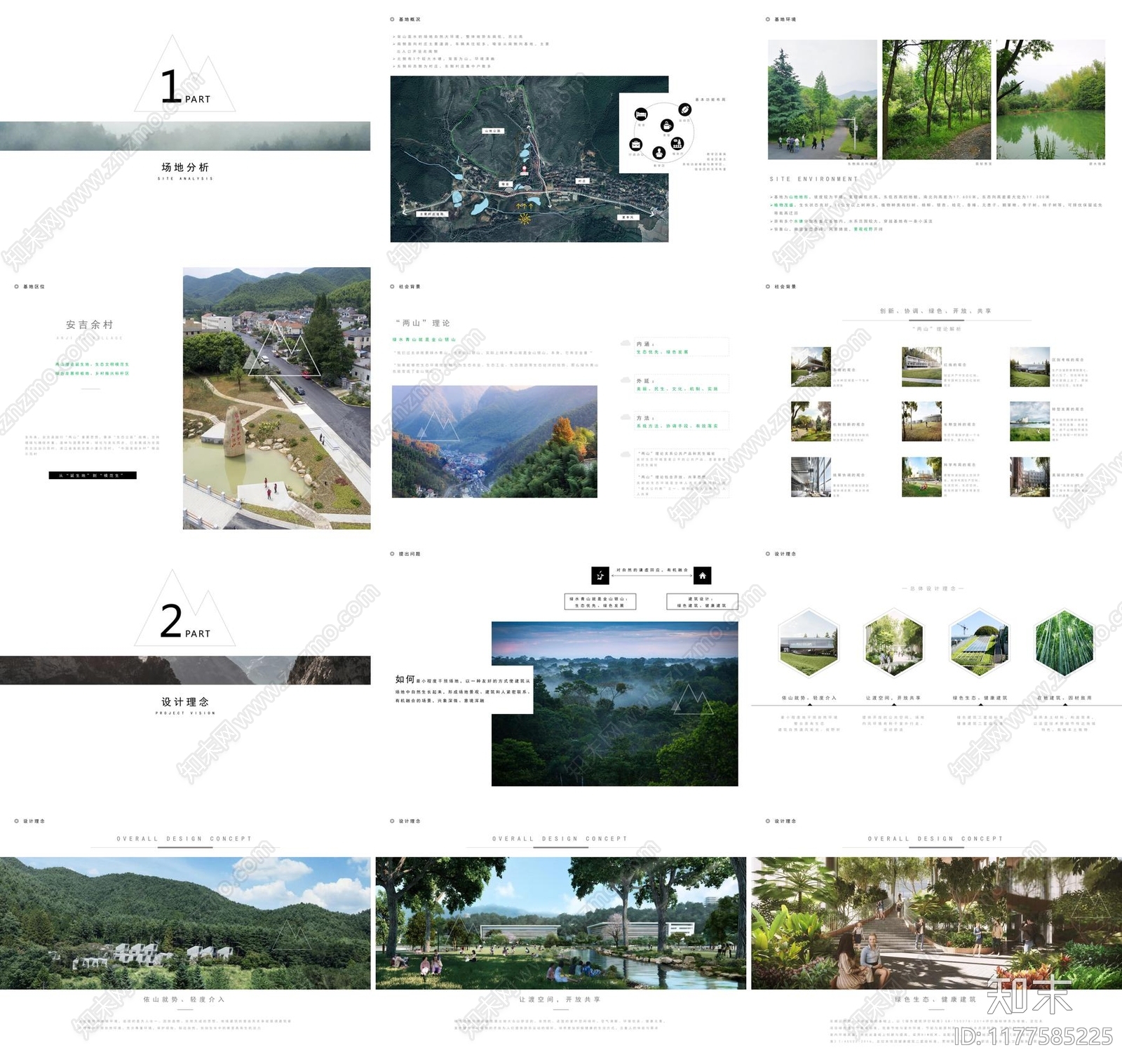Click the circle bullet beside 基地环境 header

point(768,20)
